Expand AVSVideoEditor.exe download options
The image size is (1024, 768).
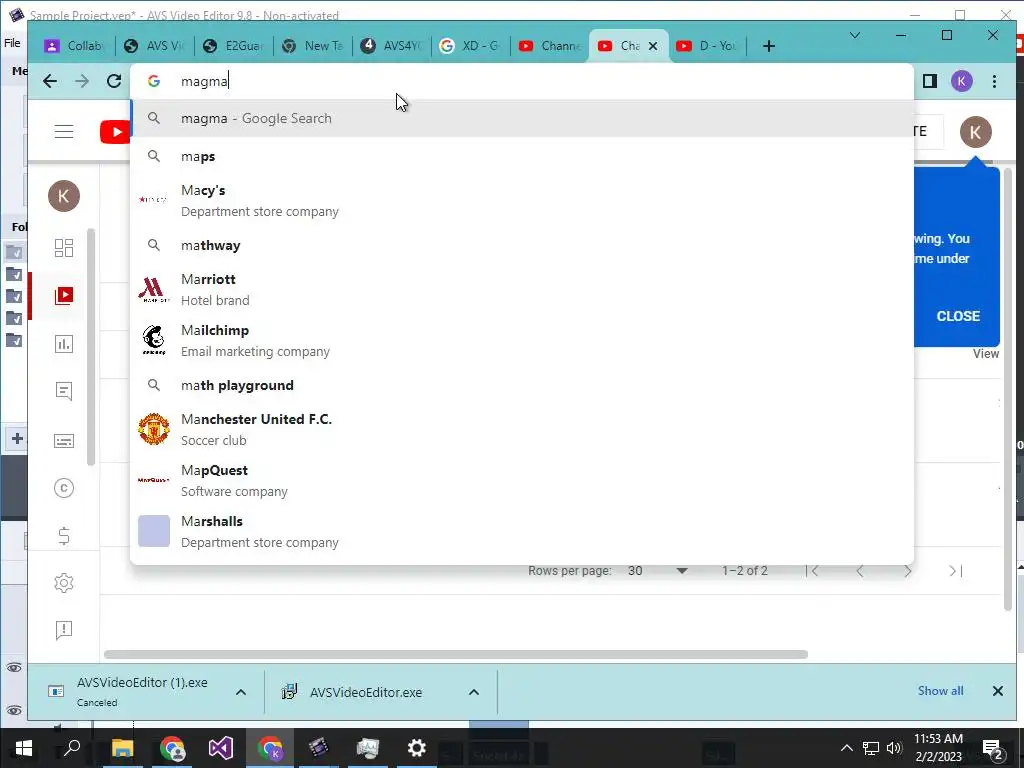pyautogui.click(x=474, y=692)
